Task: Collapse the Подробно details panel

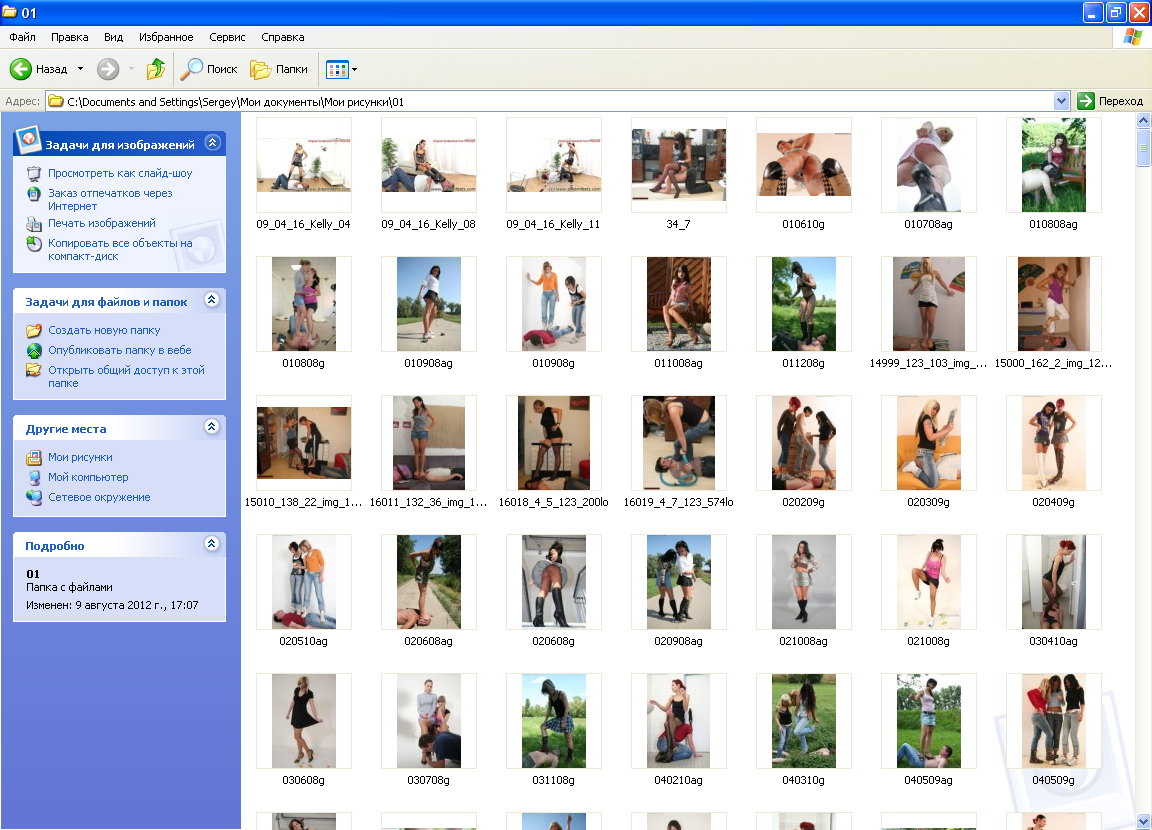Action: (212, 544)
